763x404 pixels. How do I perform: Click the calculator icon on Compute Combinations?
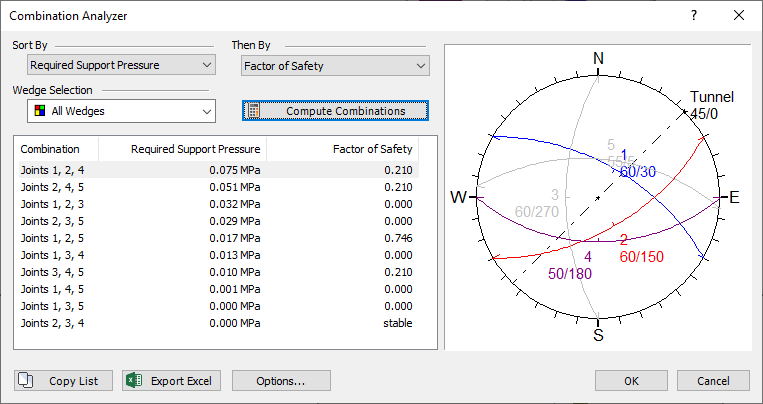coord(254,111)
